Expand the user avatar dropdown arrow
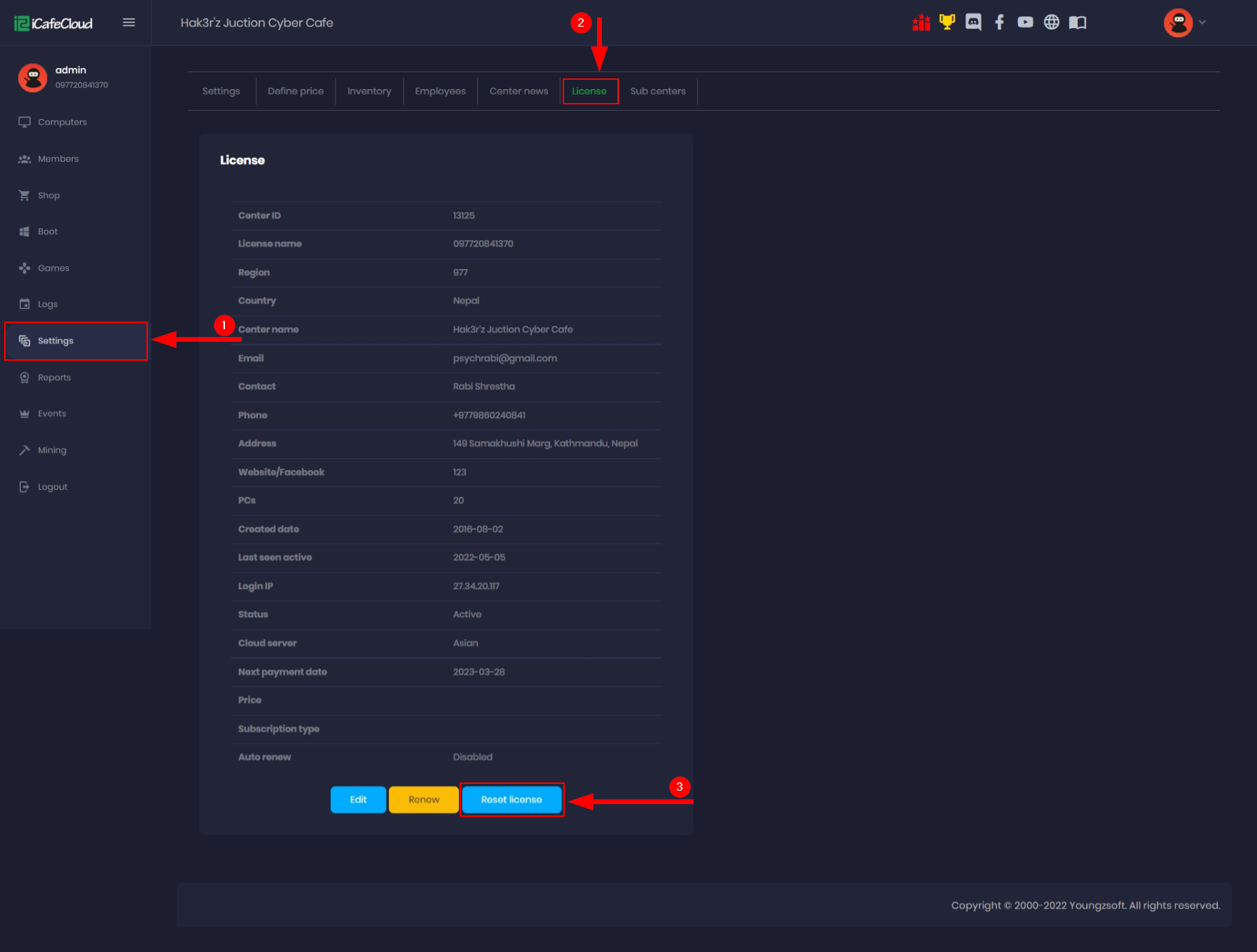Image resolution: width=1257 pixels, height=952 pixels. [x=1202, y=22]
